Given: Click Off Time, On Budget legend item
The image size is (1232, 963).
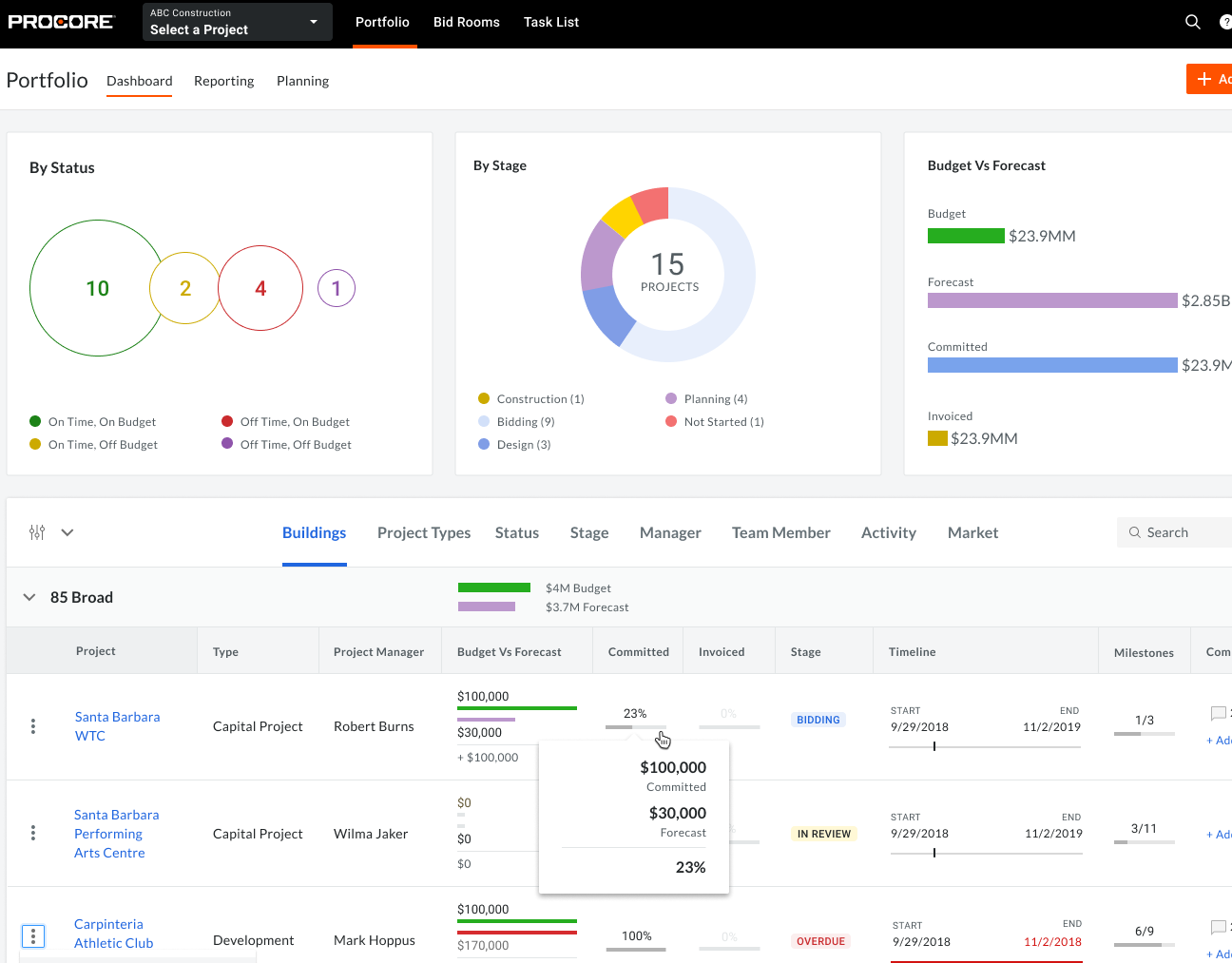Looking at the screenshot, I should coord(285,421).
